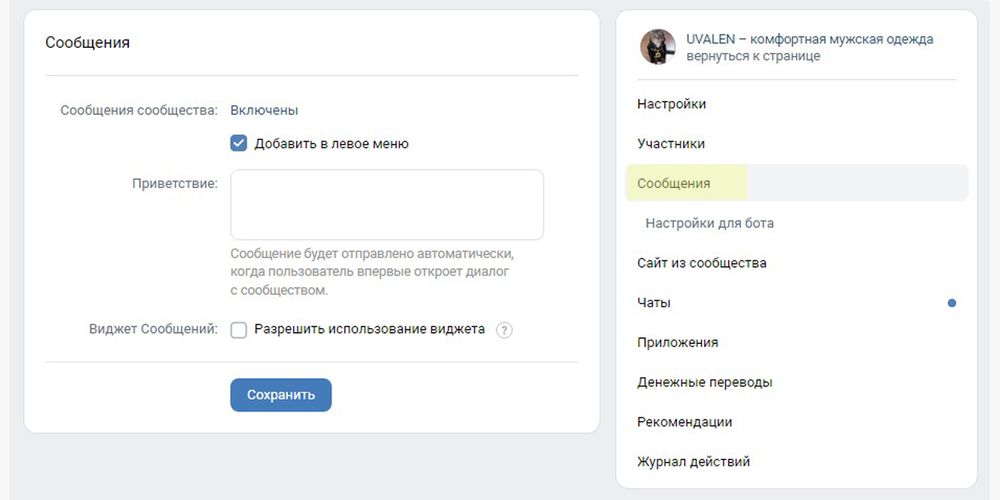The width and height of the screenshot is (1000, 500).
Task: Click the UVALEN community avatar thumbnail
Action: click(658, 47)
